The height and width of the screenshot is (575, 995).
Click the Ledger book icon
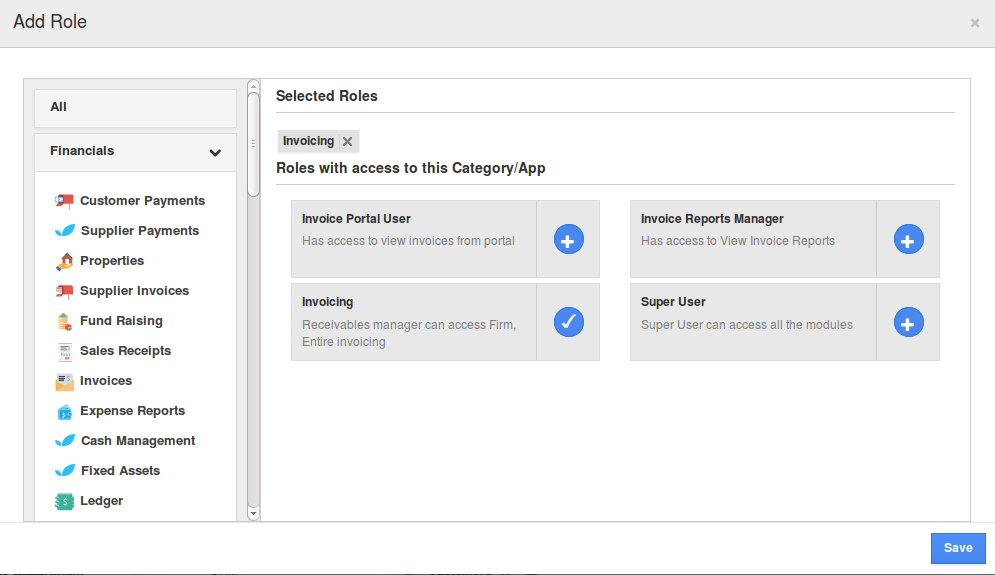pos(64,501)
